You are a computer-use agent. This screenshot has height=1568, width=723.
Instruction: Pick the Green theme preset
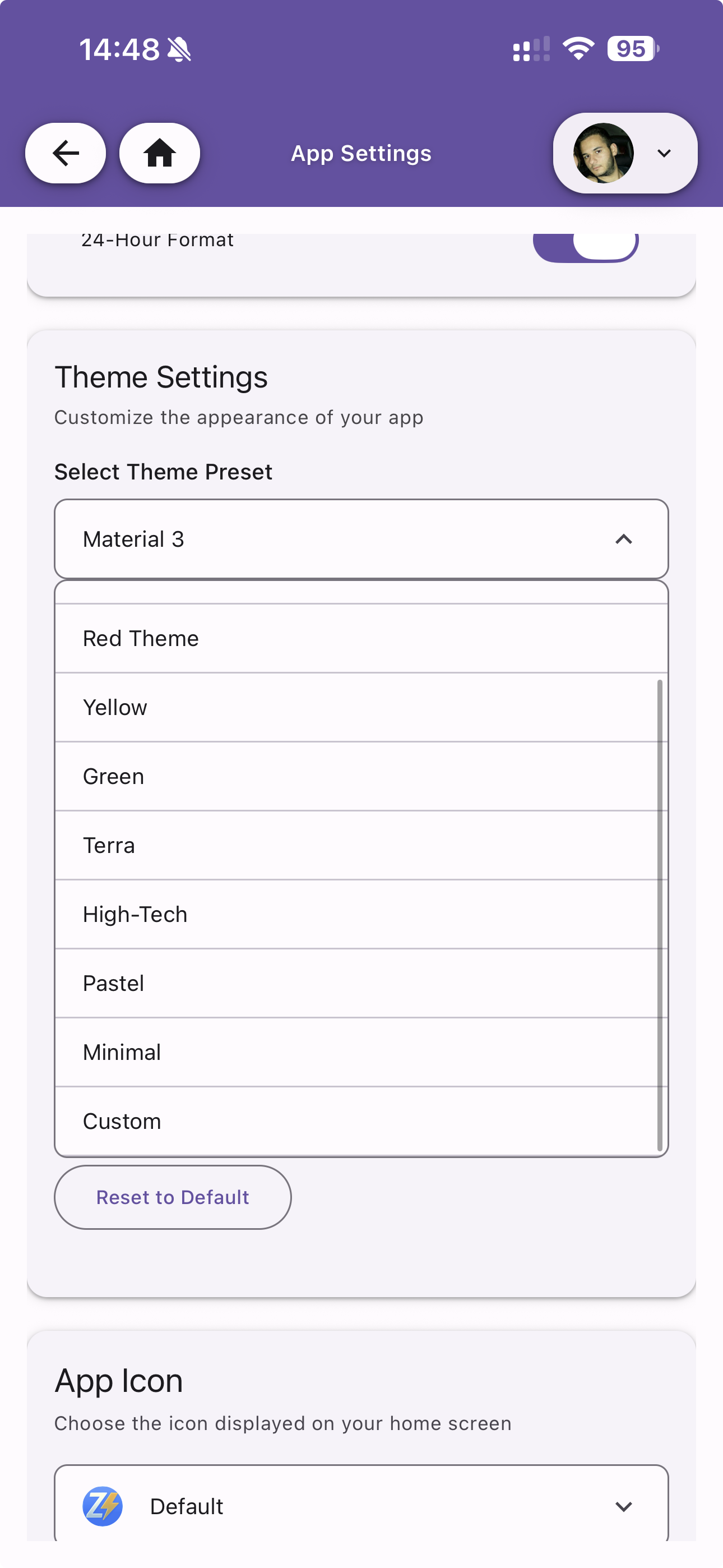pyautogui.click(x=360, y=776)
